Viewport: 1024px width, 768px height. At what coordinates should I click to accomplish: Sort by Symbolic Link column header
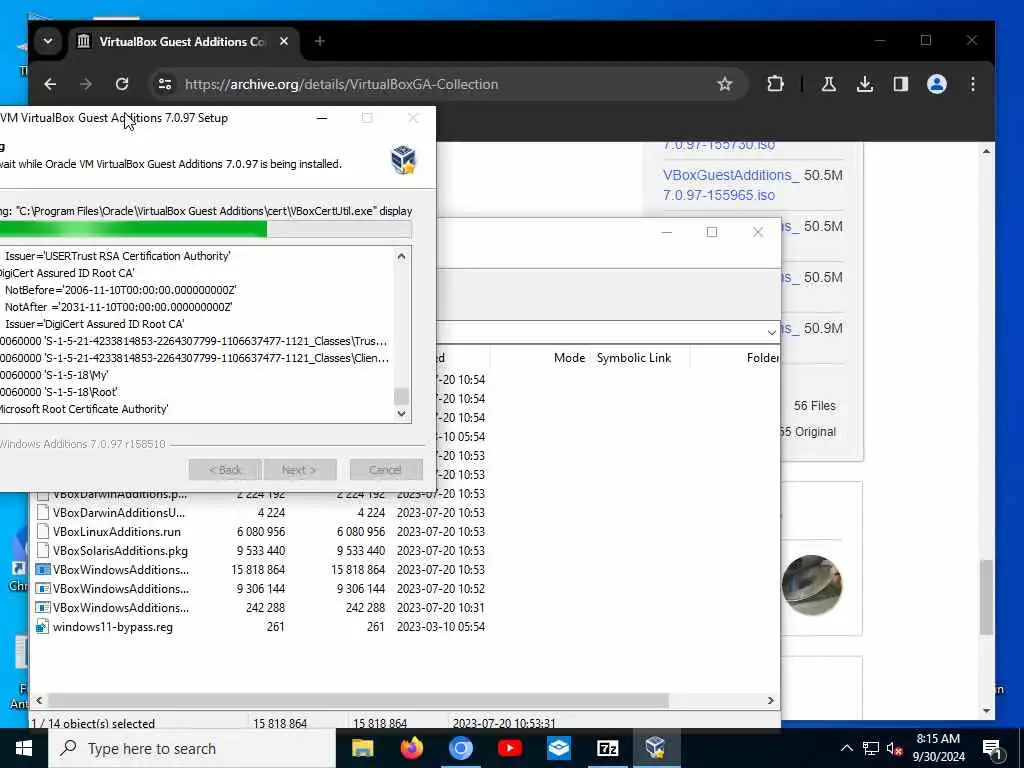(633, 358)
